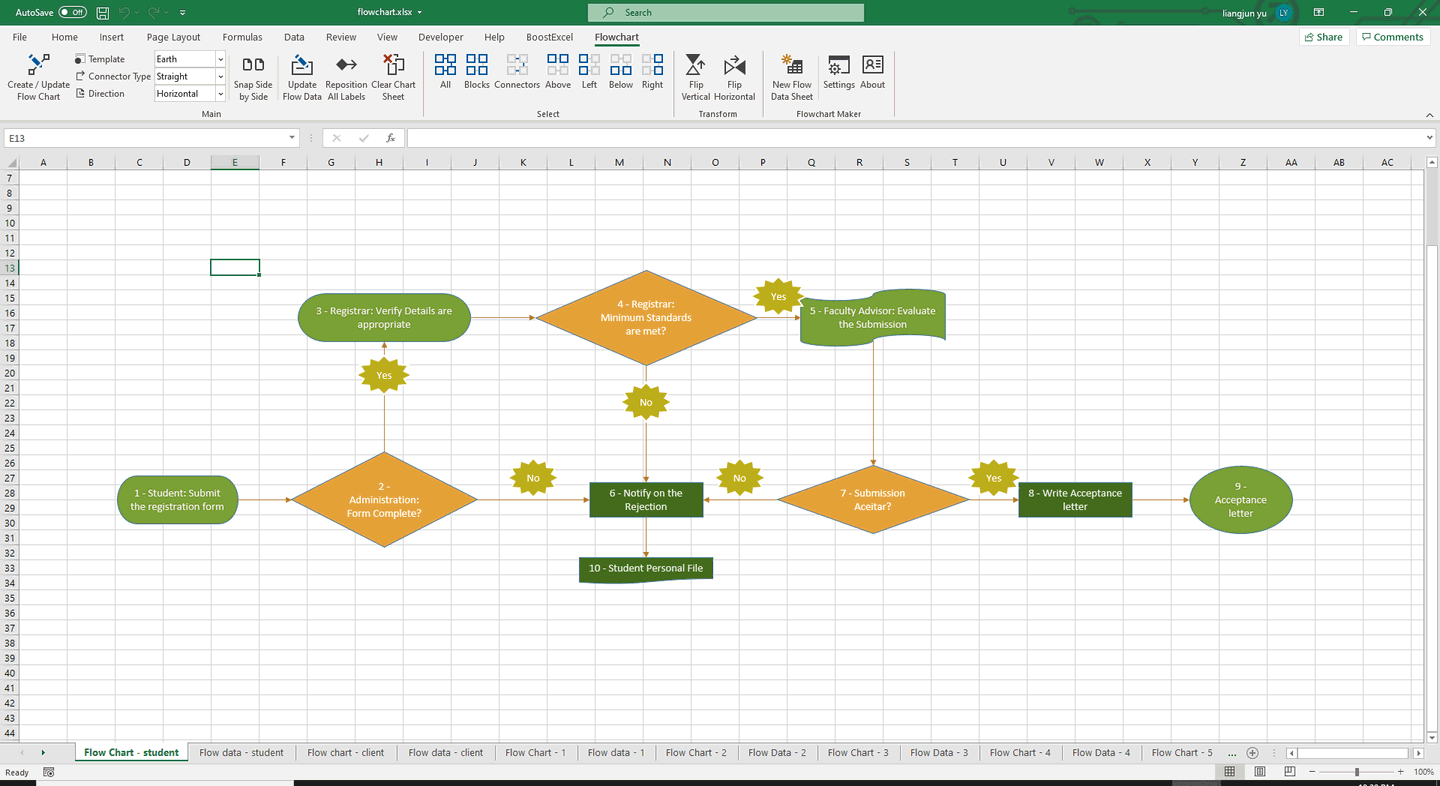Click the Connector Type option in the ribbon

click(x=113, y=76)
